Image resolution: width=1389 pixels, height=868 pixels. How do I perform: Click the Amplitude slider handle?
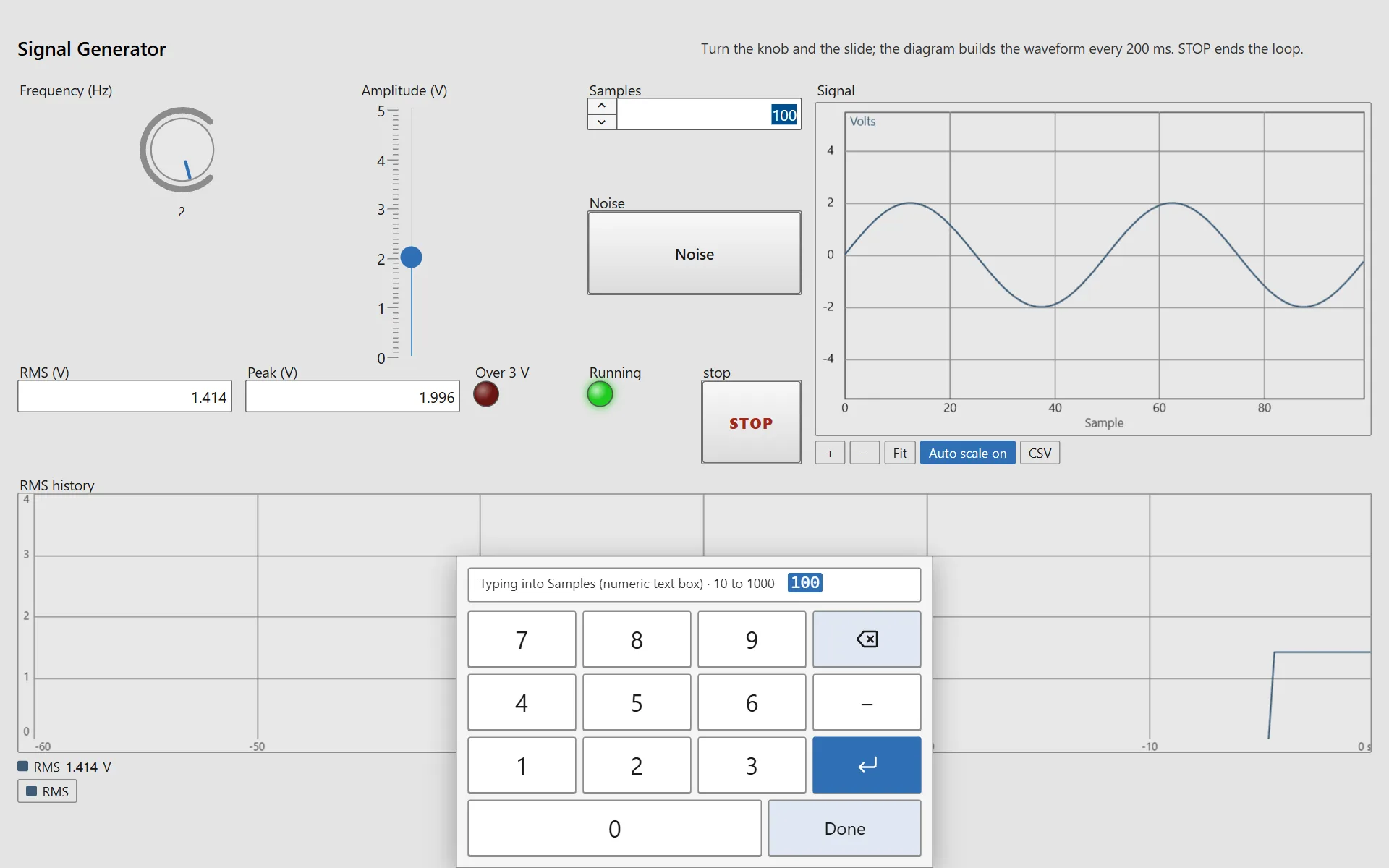411,257
